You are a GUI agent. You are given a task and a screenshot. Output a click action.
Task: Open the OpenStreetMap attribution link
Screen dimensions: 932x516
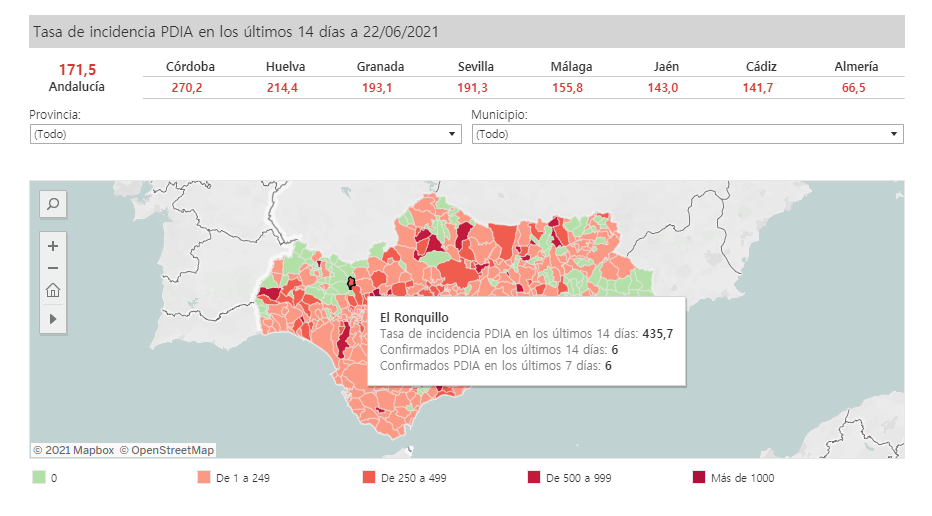(x=166, y=450)
